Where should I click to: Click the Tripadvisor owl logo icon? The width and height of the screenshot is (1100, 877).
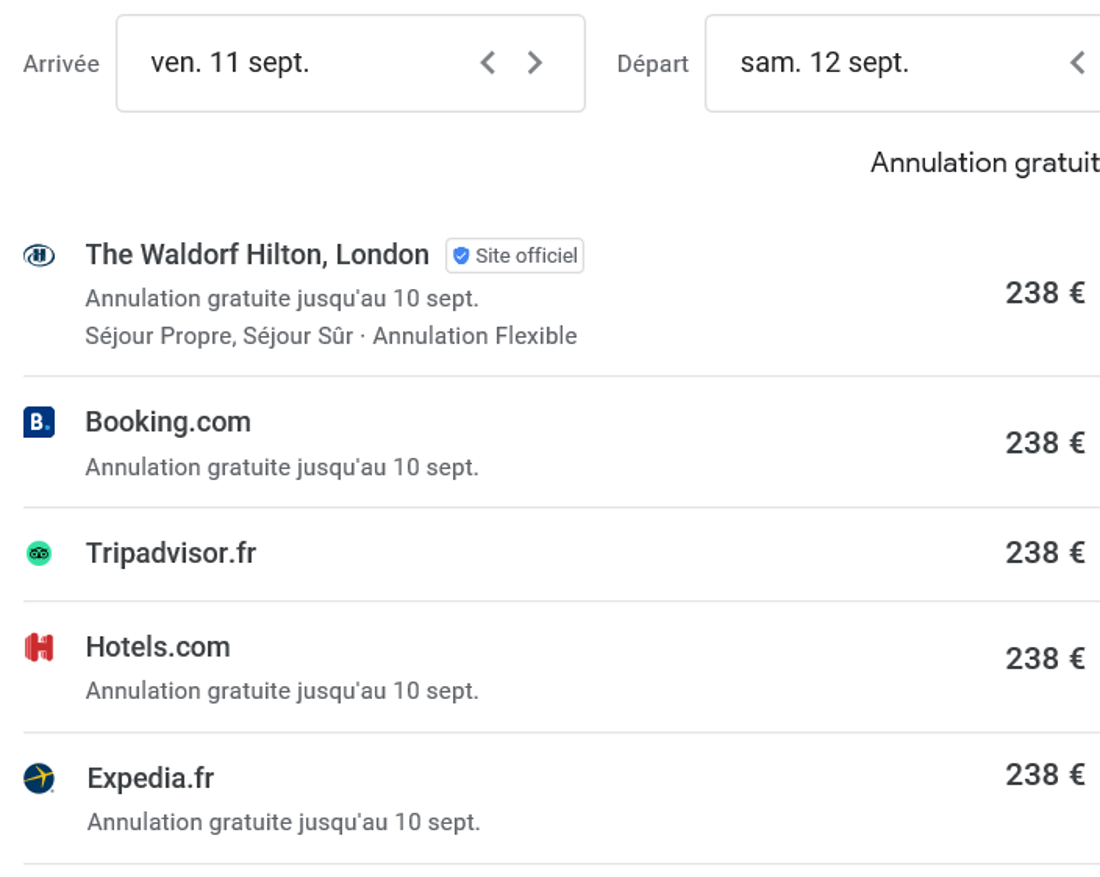pyautogui.click(x=39, y=554)
